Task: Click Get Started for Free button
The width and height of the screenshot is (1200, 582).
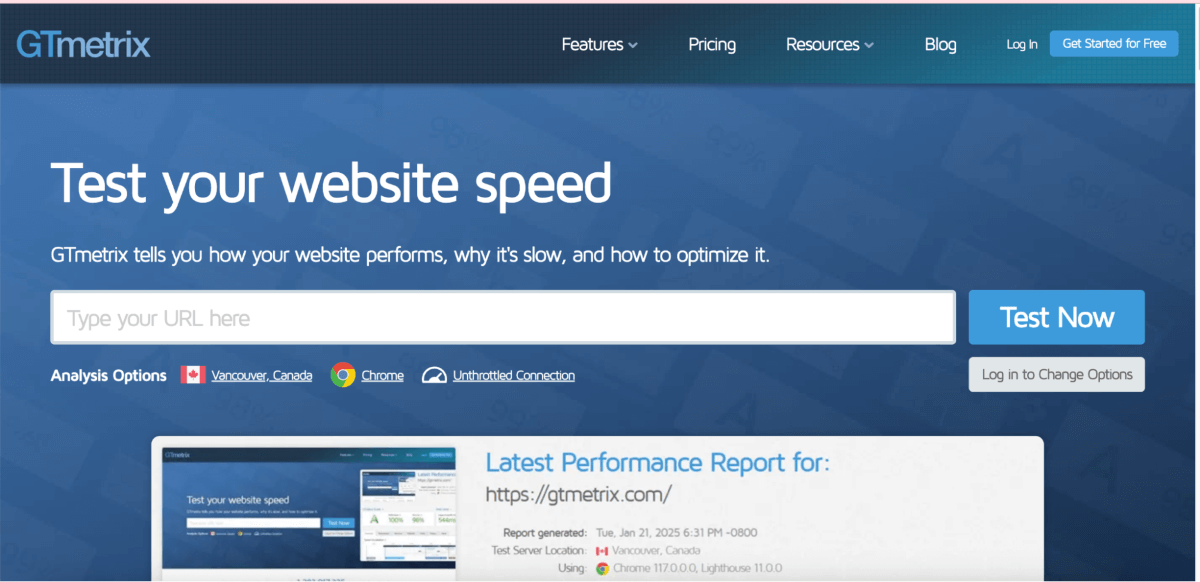Action: (1114, 43)
